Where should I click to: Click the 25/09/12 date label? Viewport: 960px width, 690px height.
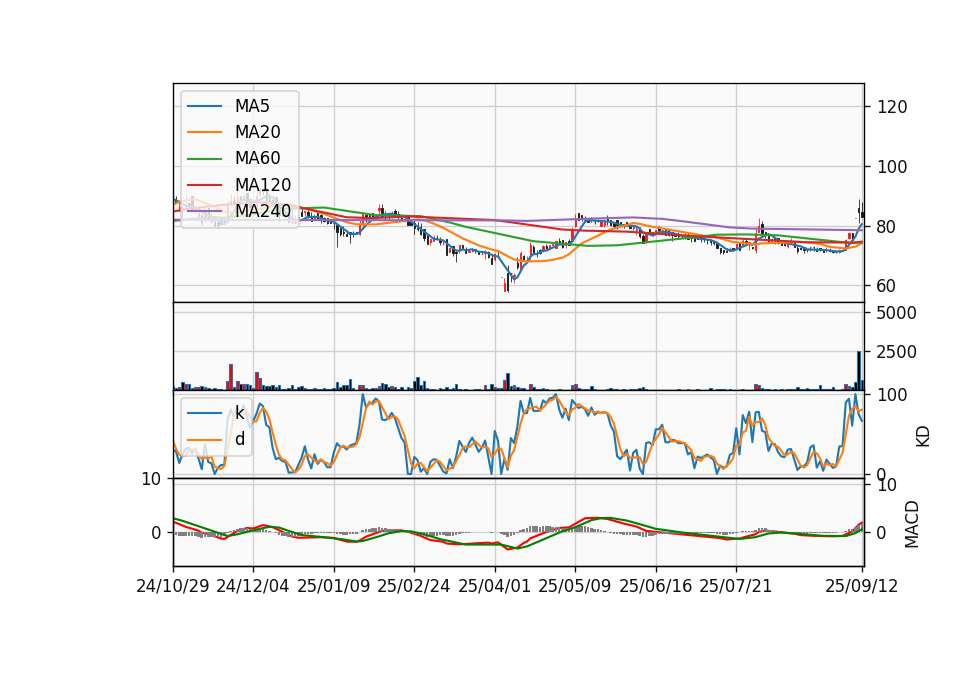coord(861,586)
